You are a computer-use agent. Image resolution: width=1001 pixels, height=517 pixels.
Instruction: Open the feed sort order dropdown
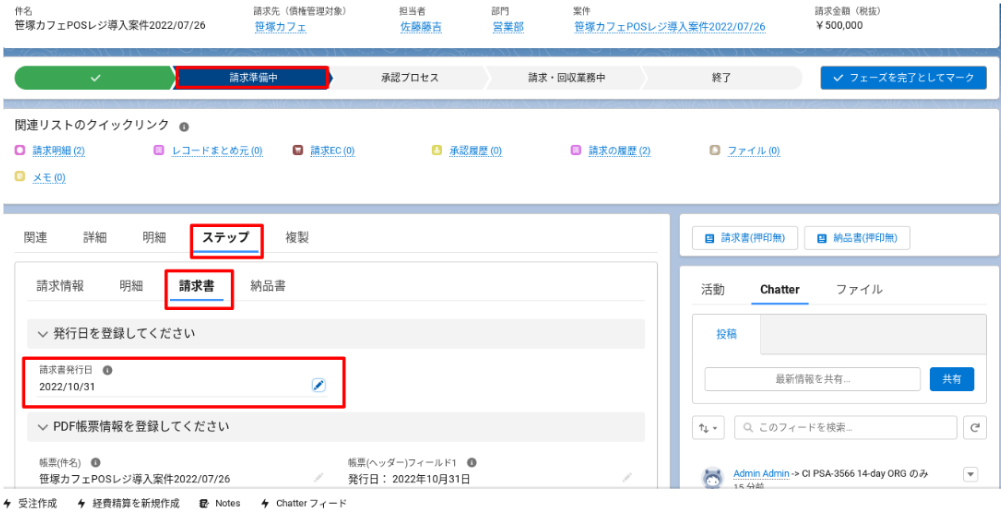(709, 427)
